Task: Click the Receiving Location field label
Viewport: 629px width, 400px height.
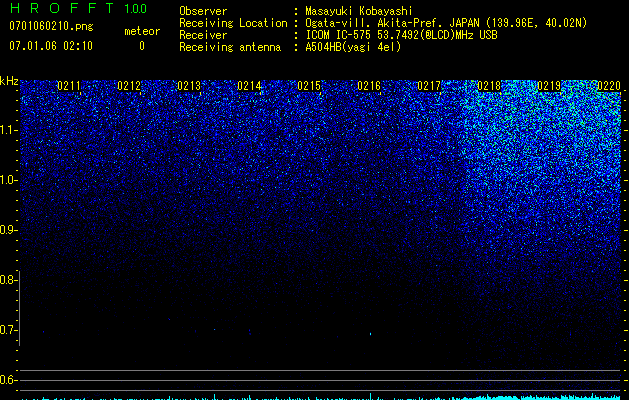Action: click(x=233, y=23)
